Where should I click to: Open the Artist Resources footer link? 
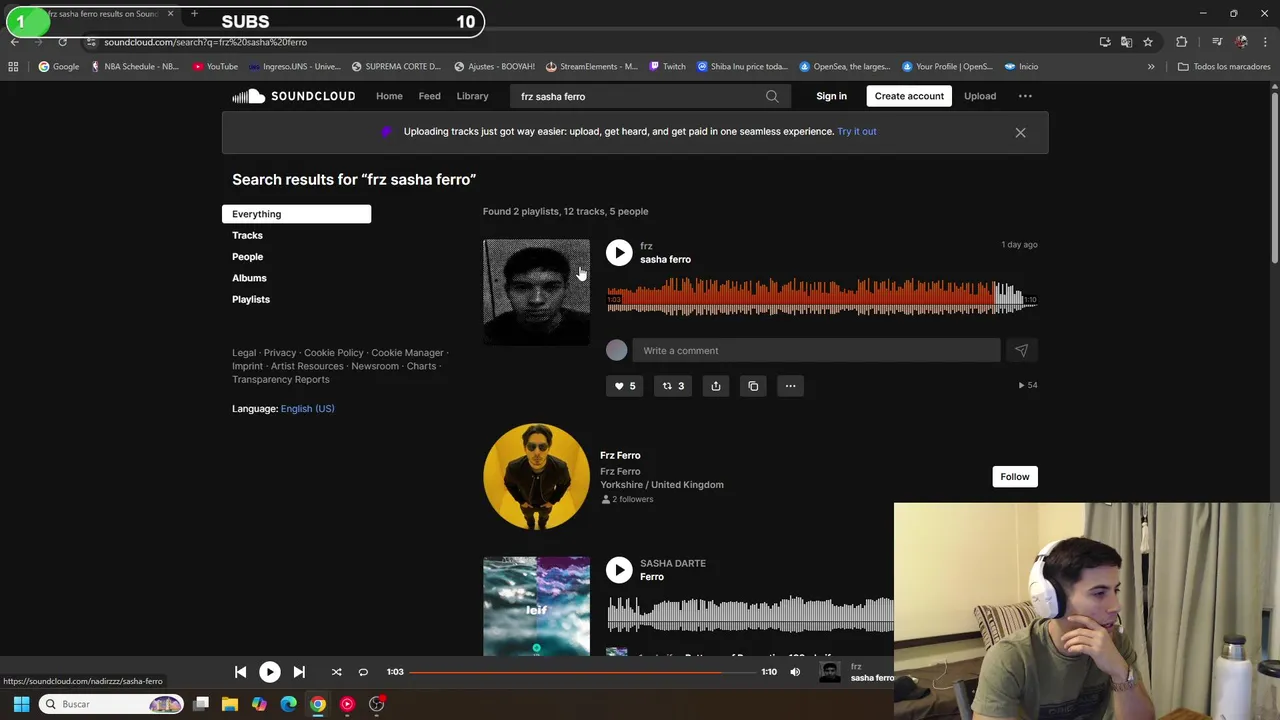(307, 366)
